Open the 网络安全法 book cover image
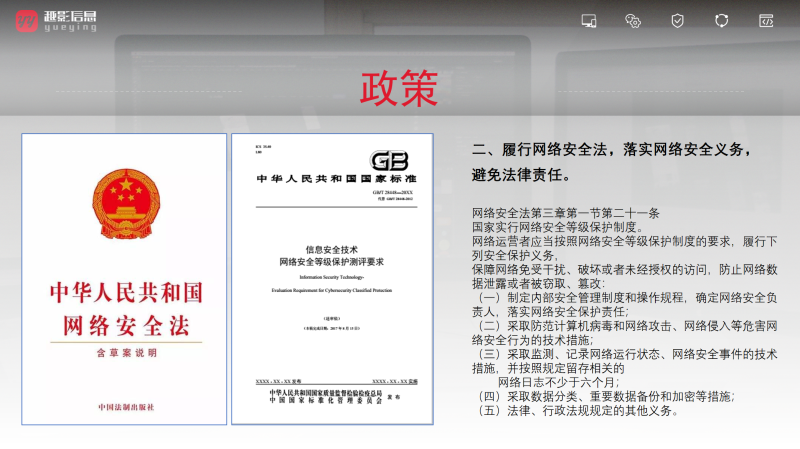Image resolution: width=800 pixels, height=449 pixels. [x=124, y=279]
